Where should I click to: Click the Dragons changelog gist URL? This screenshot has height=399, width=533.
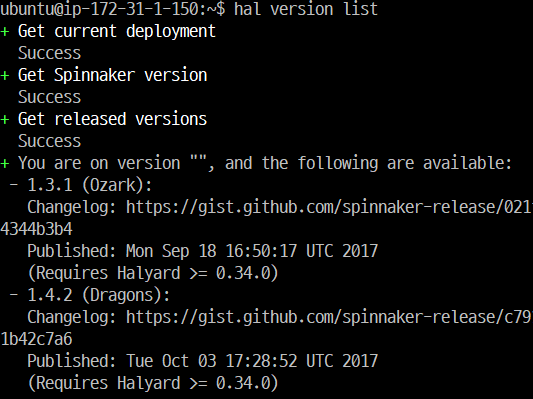329,317
